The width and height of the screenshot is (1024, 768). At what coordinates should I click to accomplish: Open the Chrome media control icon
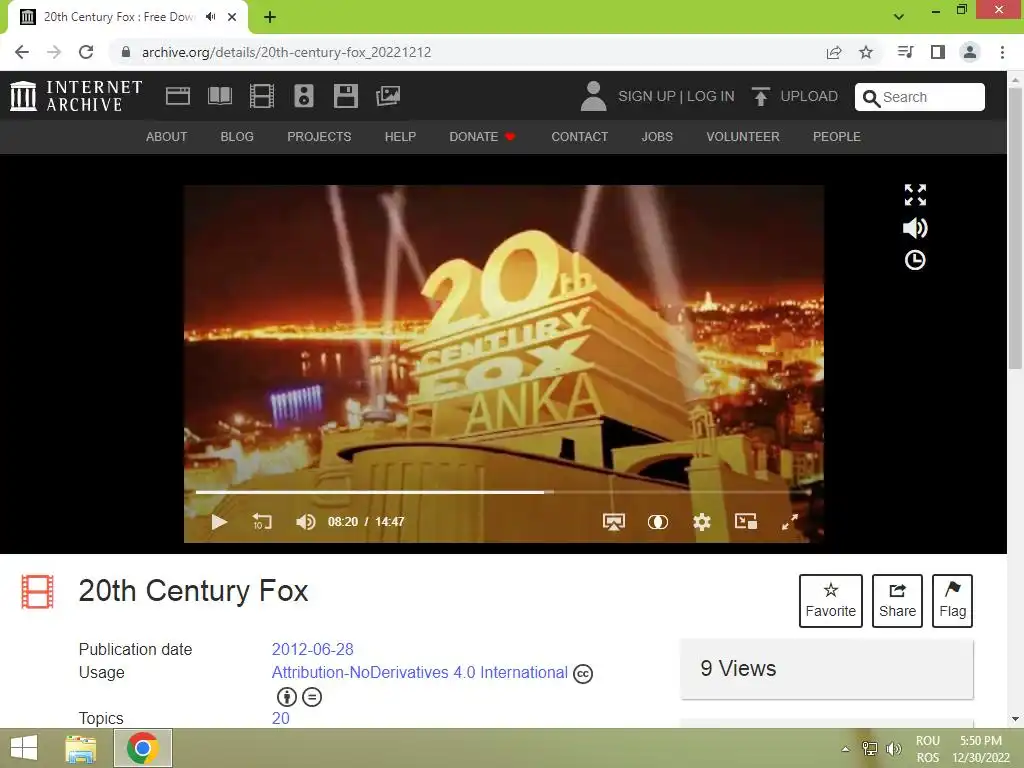tap(905, 52)
